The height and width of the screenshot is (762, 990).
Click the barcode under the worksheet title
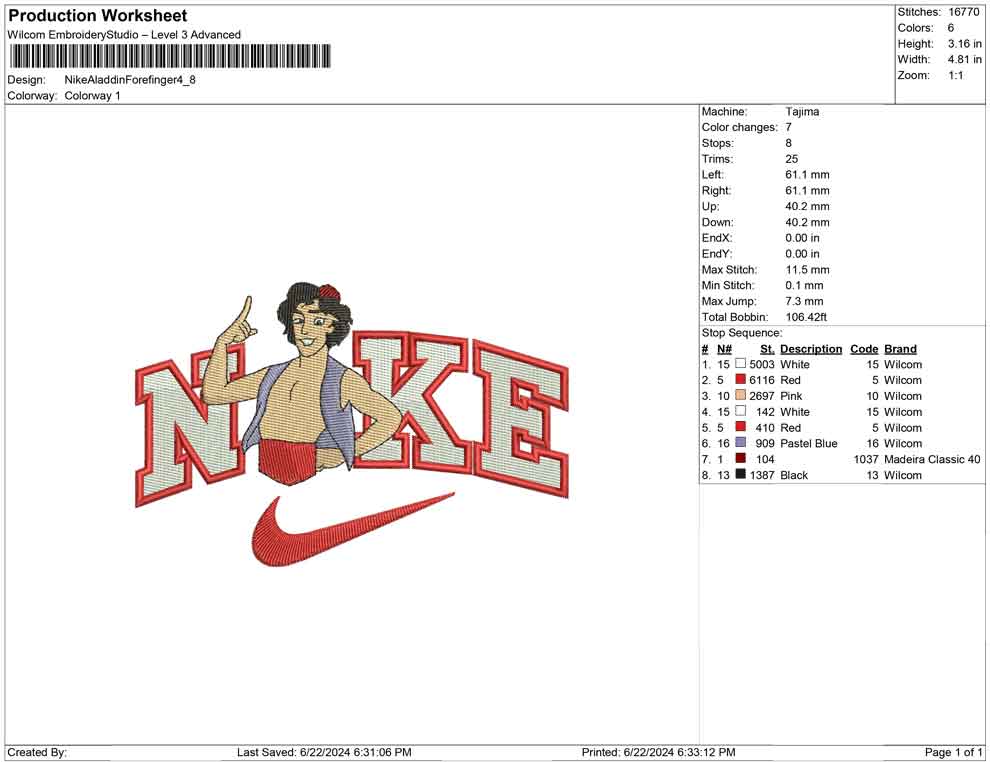pyautogui.click(x=169, y=56)
